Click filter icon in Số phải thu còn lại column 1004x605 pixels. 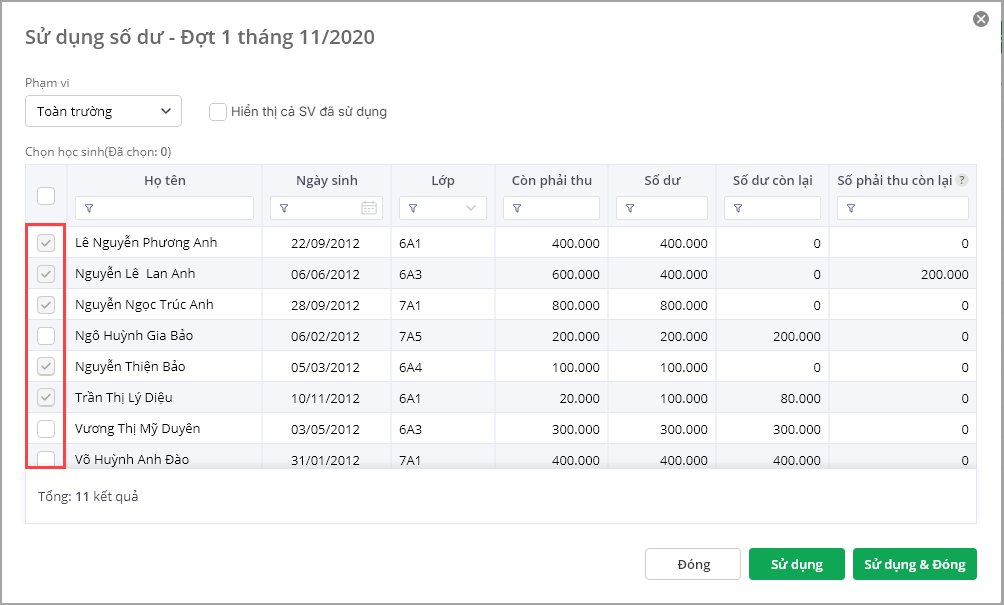pyautogui.click(x=851, y=208)
